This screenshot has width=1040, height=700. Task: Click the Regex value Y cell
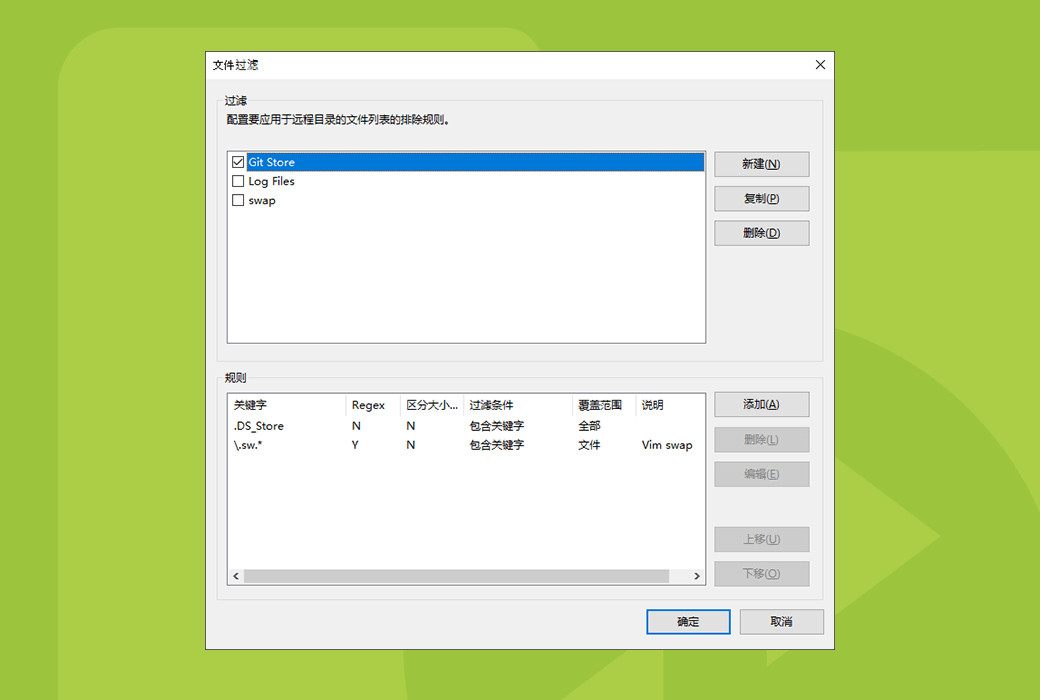tap(355, 445)
